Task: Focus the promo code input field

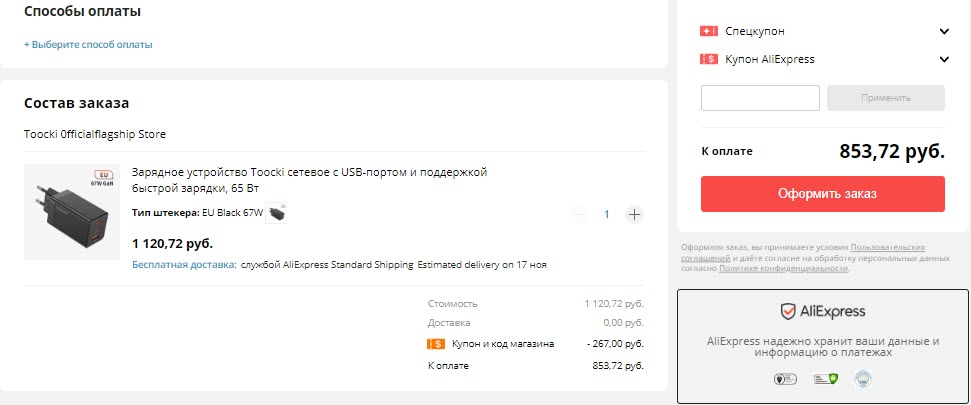Action: (x=760, y=98)
